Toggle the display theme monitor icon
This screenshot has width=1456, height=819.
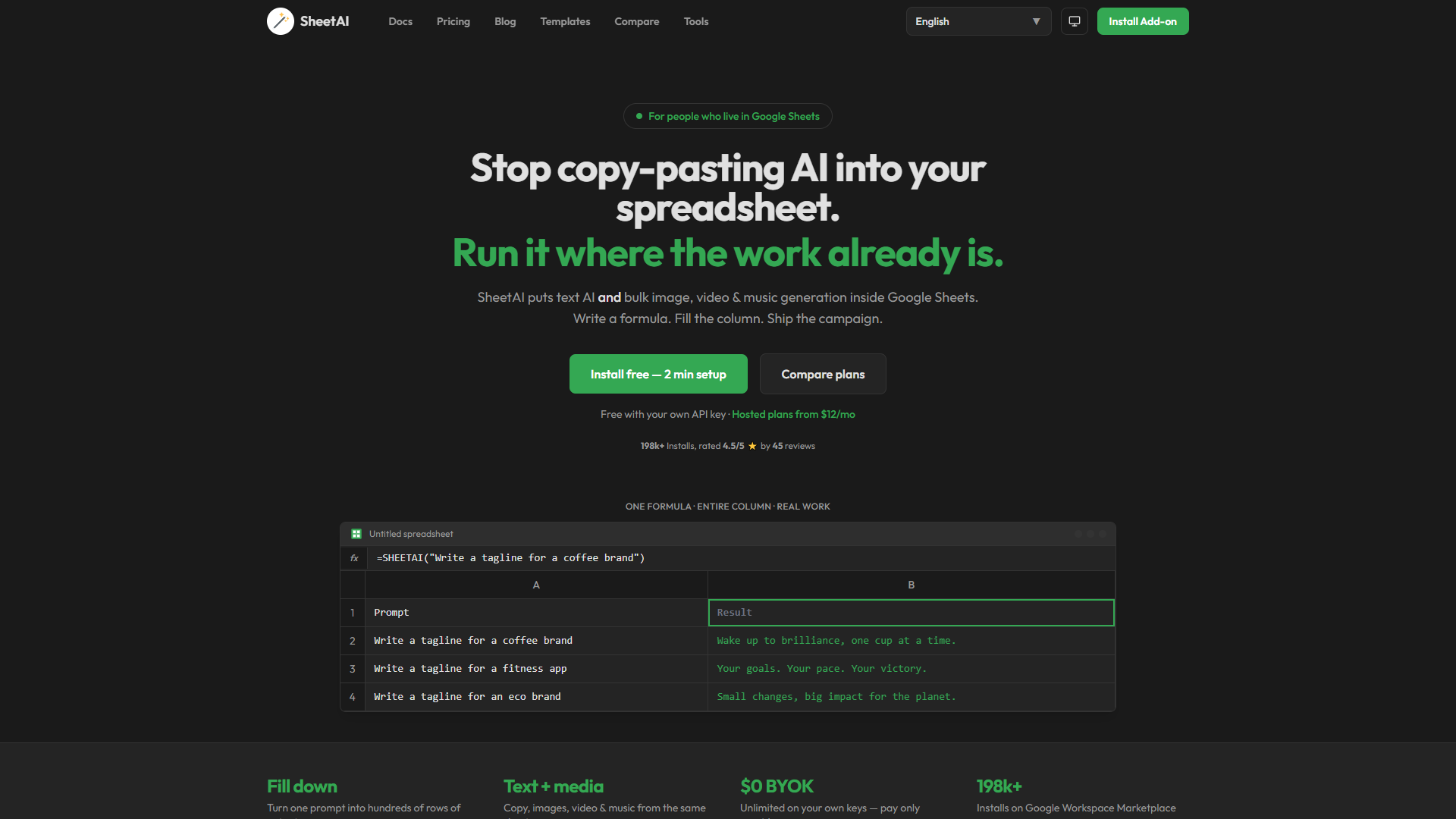pos(1075,21)
